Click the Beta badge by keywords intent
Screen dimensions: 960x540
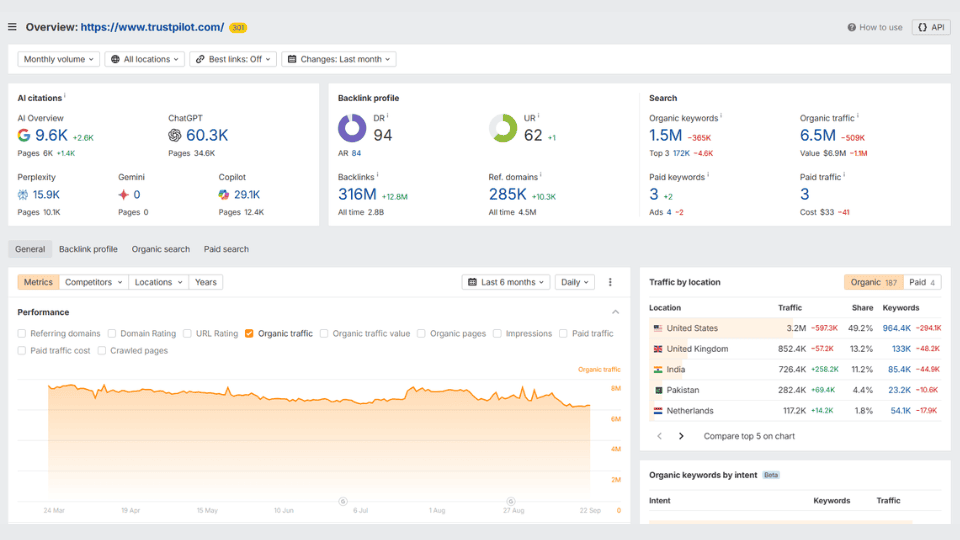click(771, 475)
